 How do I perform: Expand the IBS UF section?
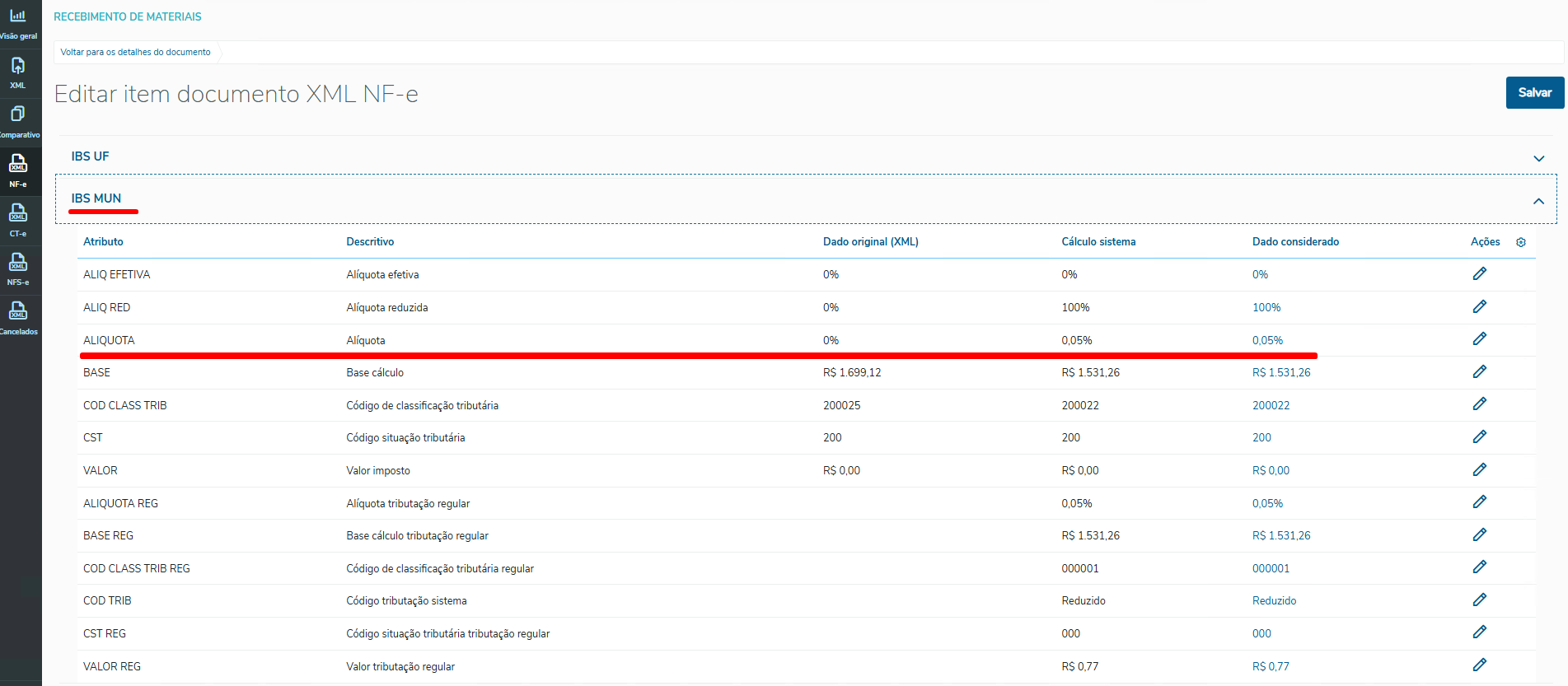coord(1538,158)
